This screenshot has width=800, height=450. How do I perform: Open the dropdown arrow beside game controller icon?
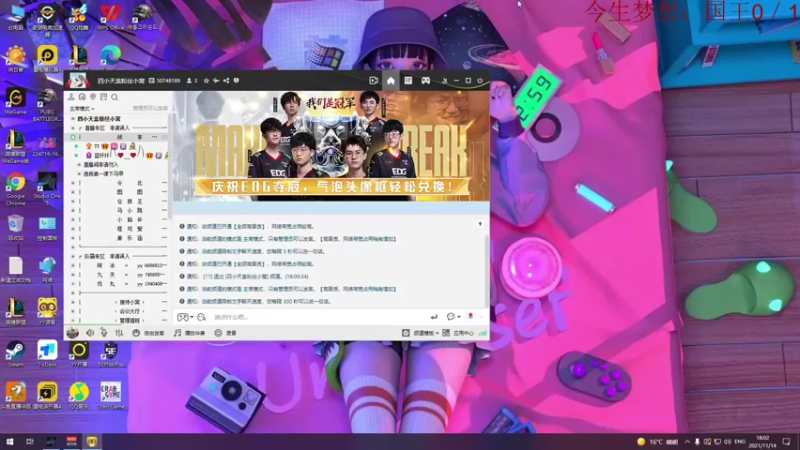pyautogui.click(x=192, y=317)
